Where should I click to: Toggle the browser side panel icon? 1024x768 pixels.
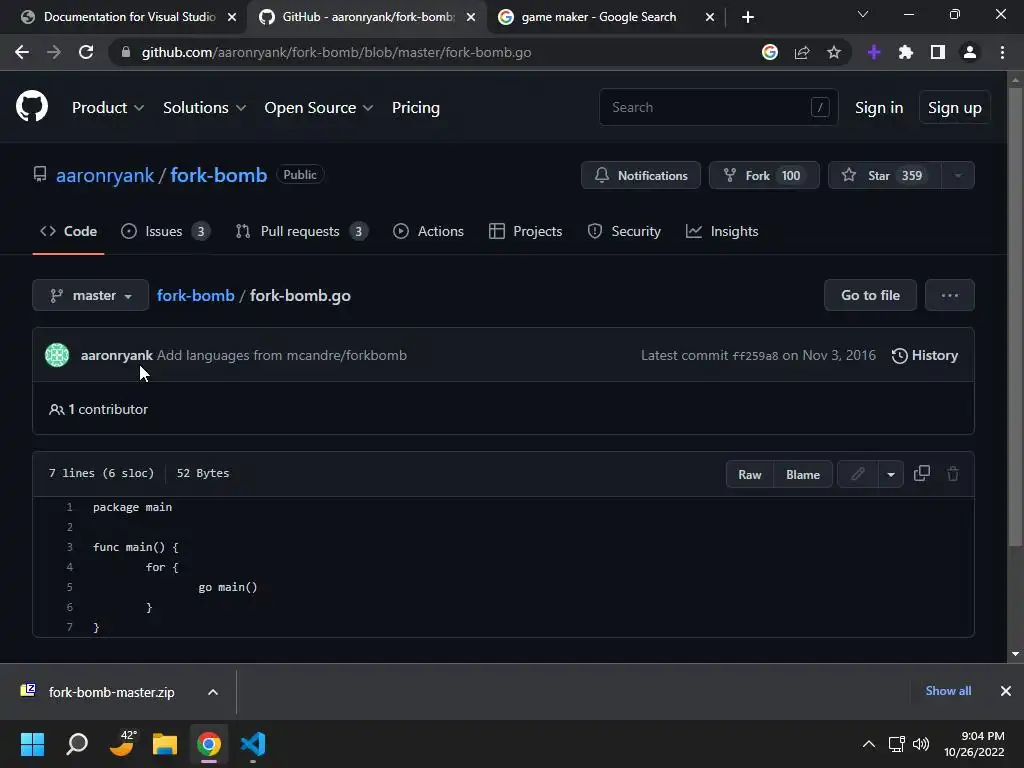click(x=938, y=52)
